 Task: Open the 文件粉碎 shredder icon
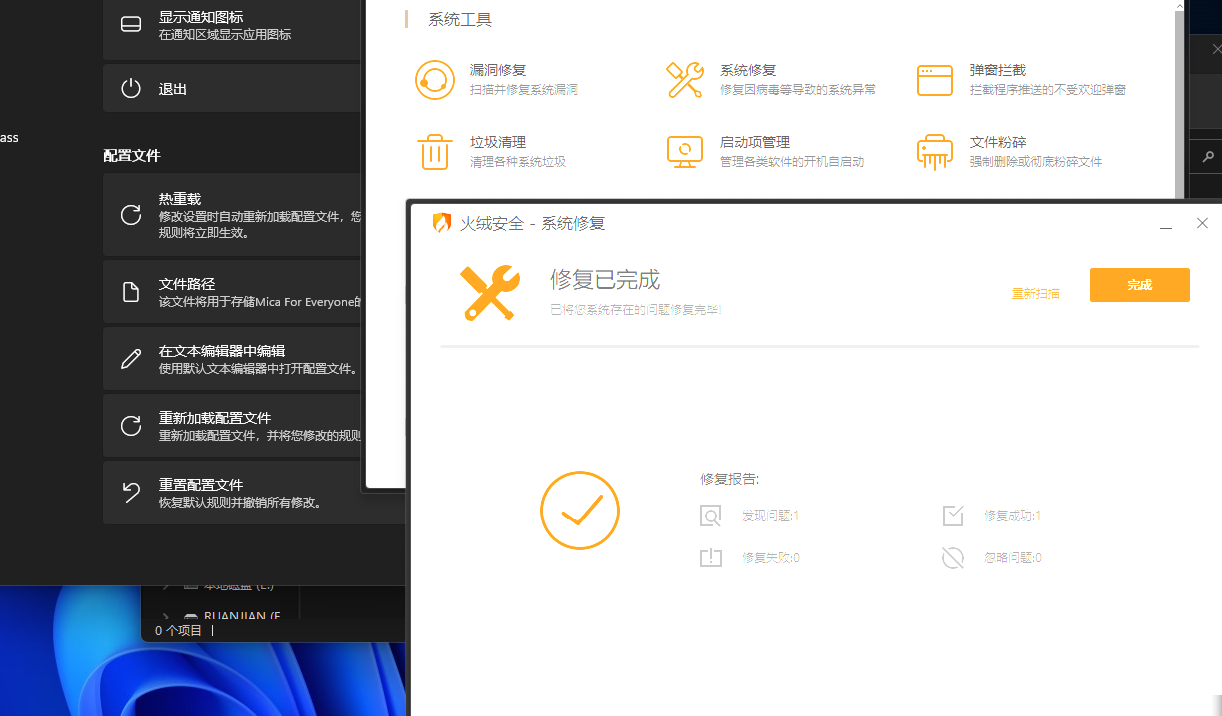pos(935,152)
